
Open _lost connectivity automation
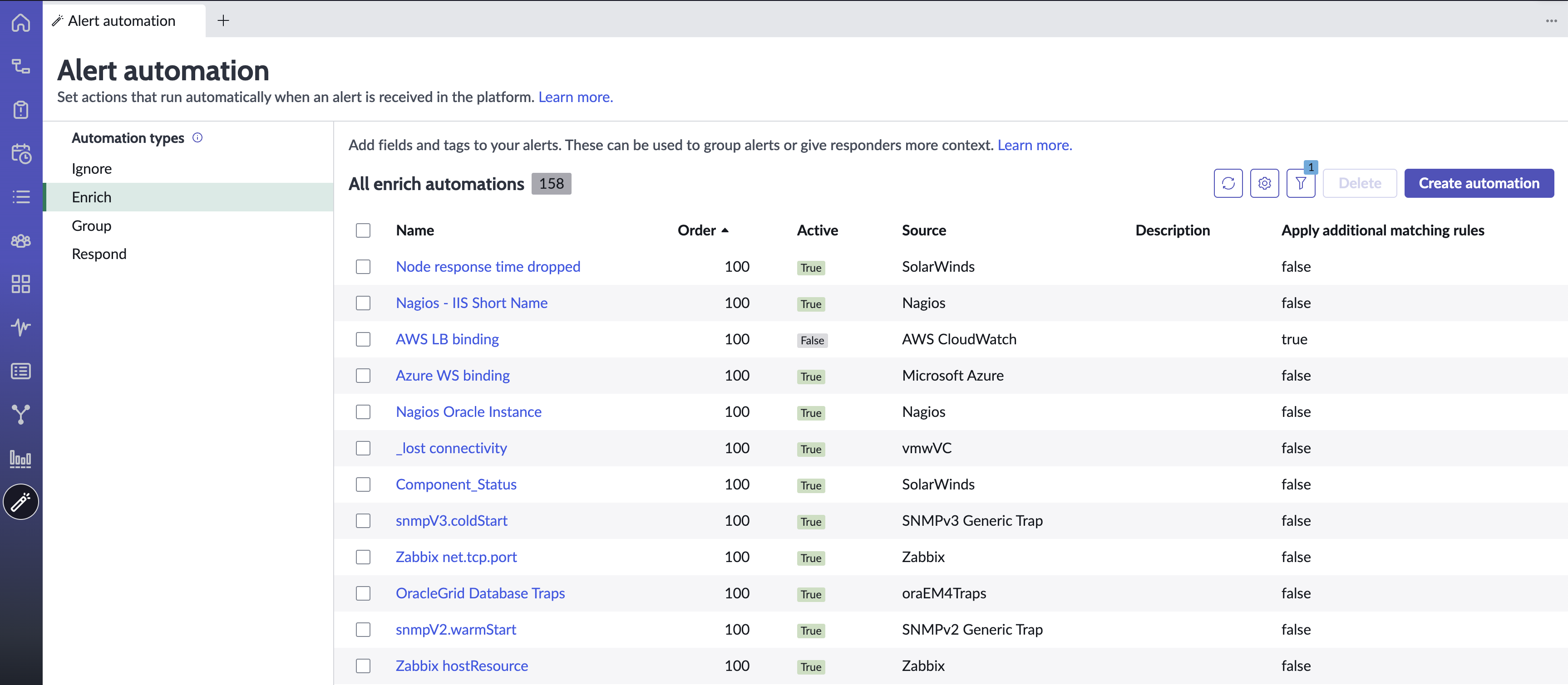(451, 448)
